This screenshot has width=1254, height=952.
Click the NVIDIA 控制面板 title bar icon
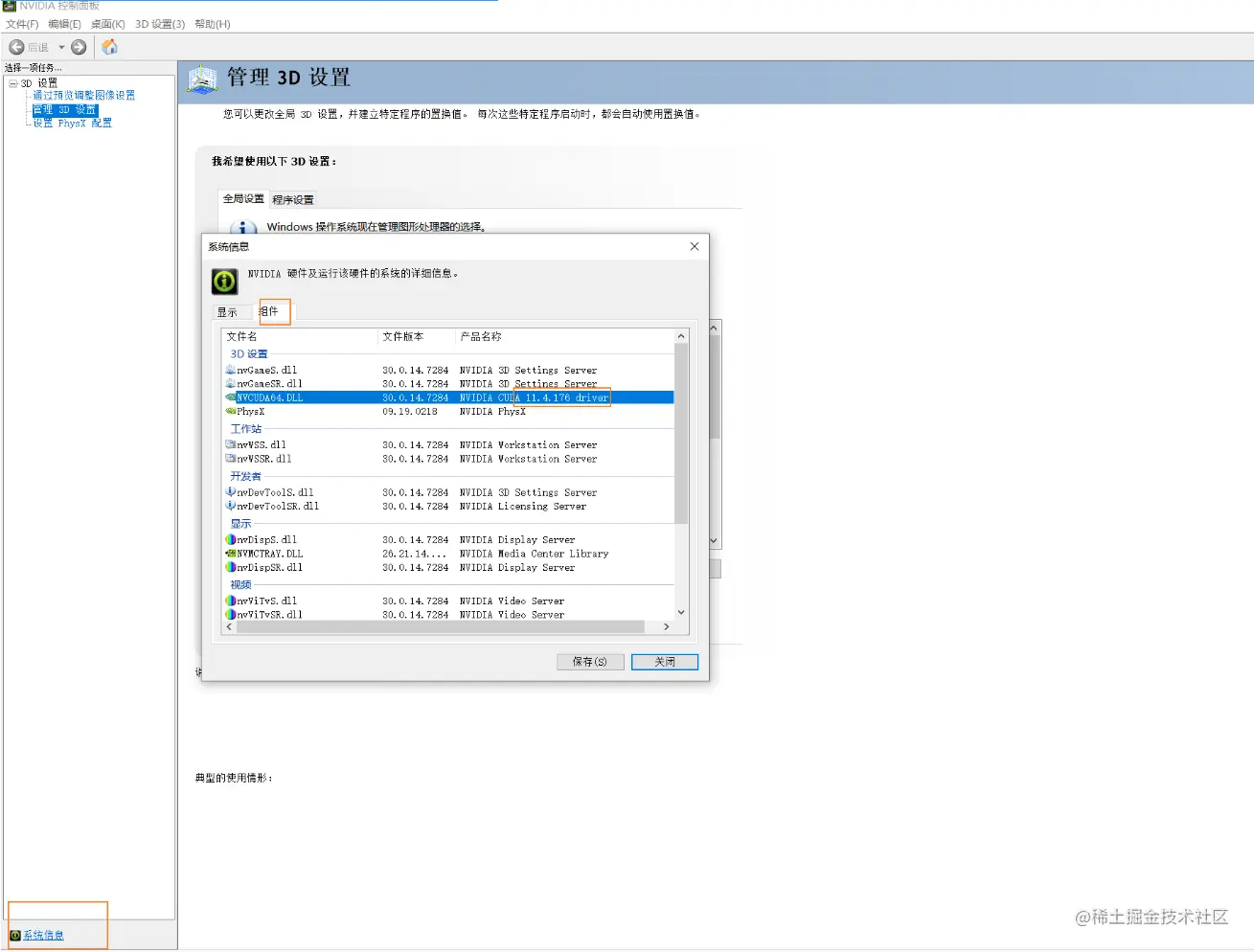(10, 6)
